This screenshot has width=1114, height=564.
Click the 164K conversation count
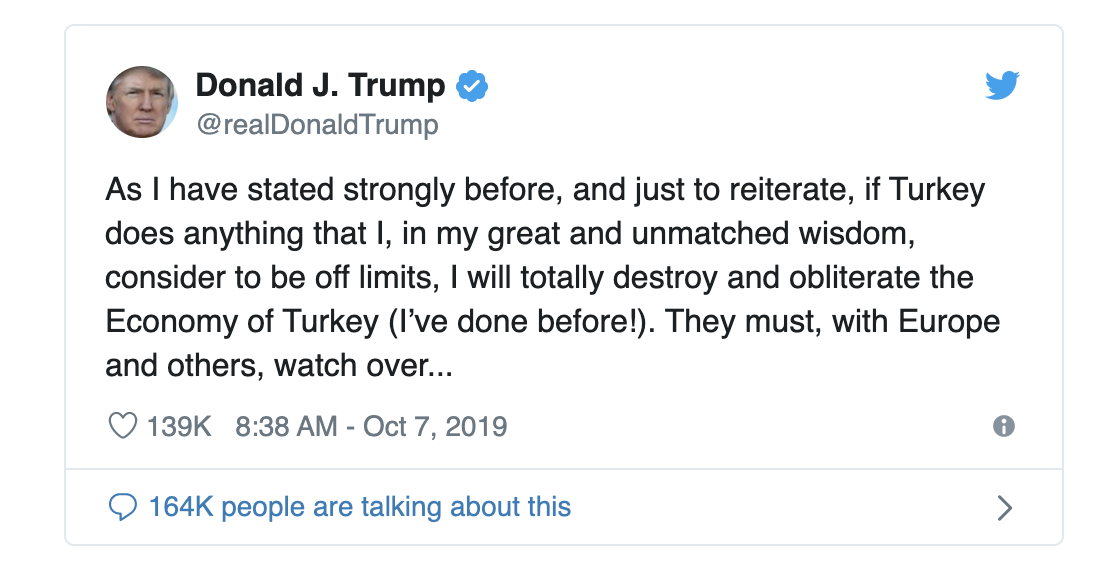tap(180, 507)
